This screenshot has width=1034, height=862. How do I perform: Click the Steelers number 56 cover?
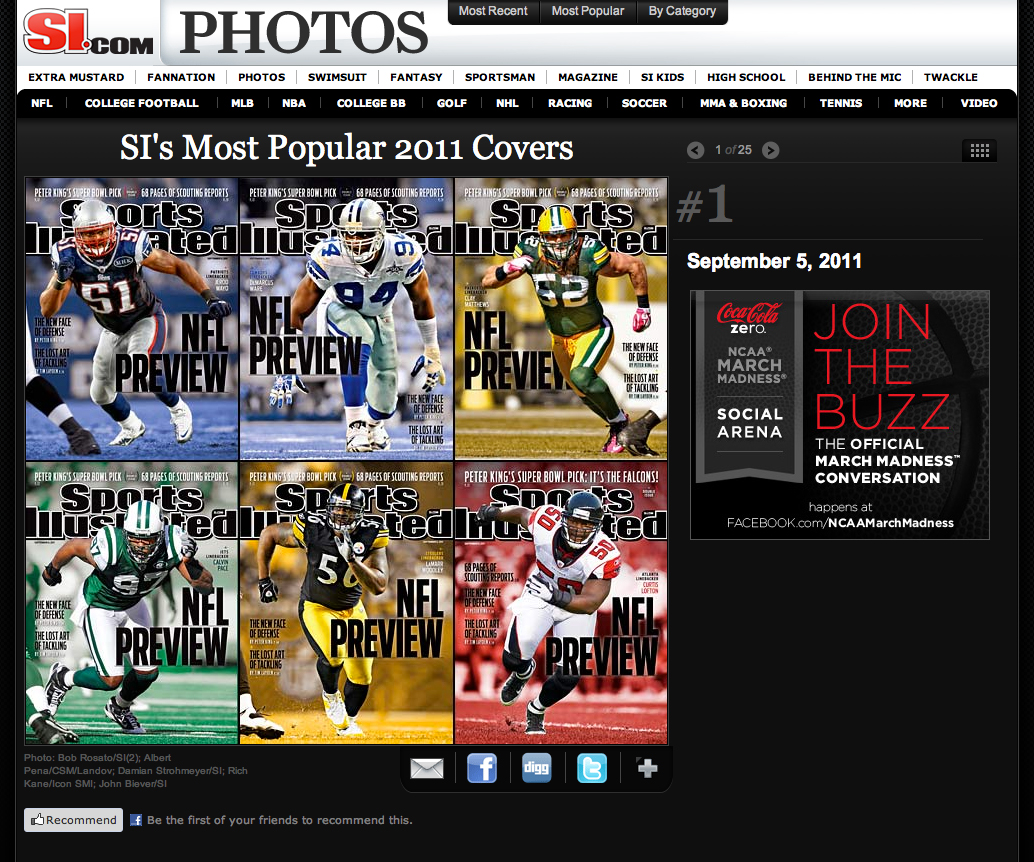(346, 603)
